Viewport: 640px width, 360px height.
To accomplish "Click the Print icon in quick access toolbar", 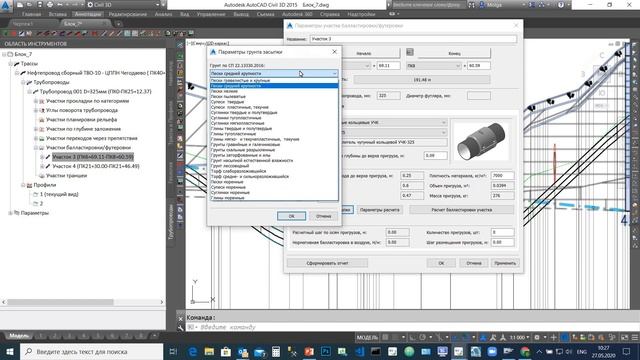I will (x=49, y=5).
